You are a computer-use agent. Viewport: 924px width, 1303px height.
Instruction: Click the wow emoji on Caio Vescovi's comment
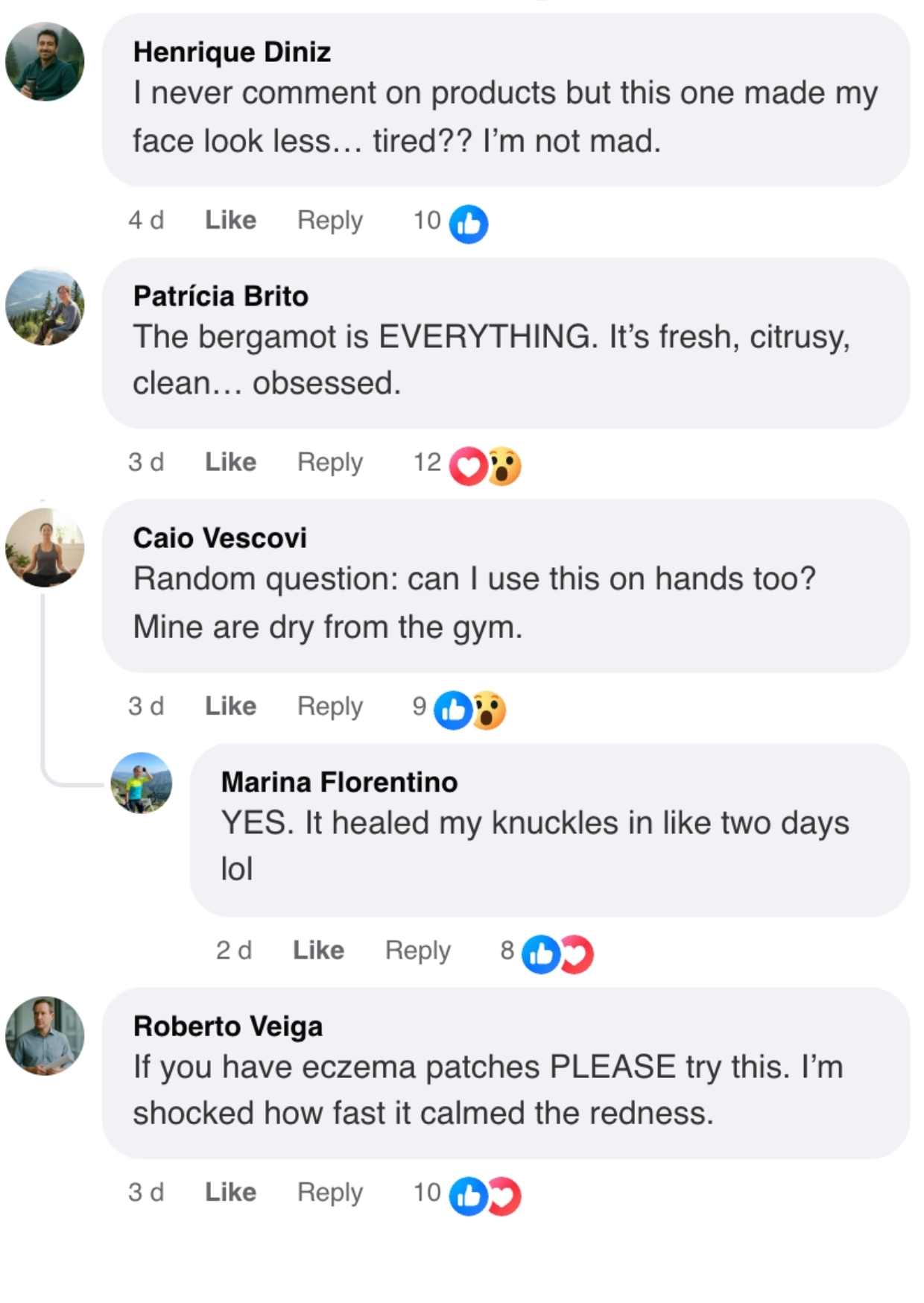point(489,710)
